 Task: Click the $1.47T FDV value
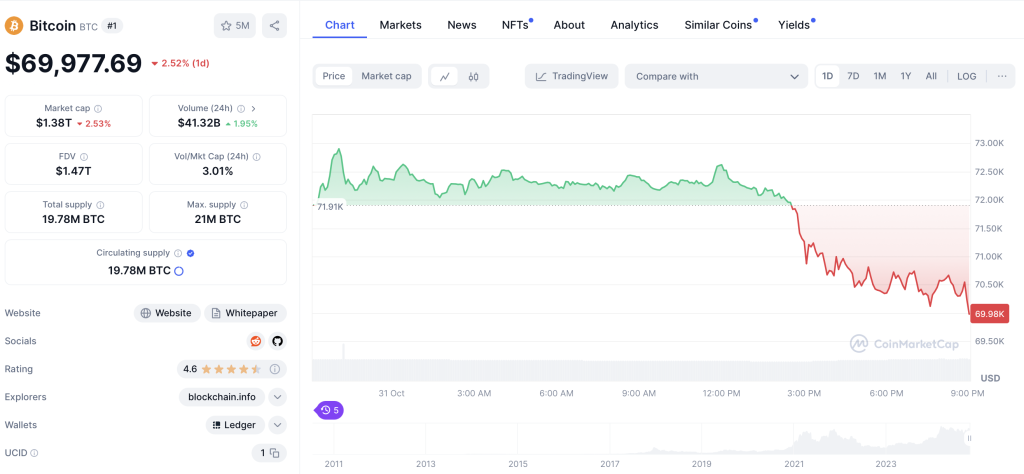tap(74, 171)
